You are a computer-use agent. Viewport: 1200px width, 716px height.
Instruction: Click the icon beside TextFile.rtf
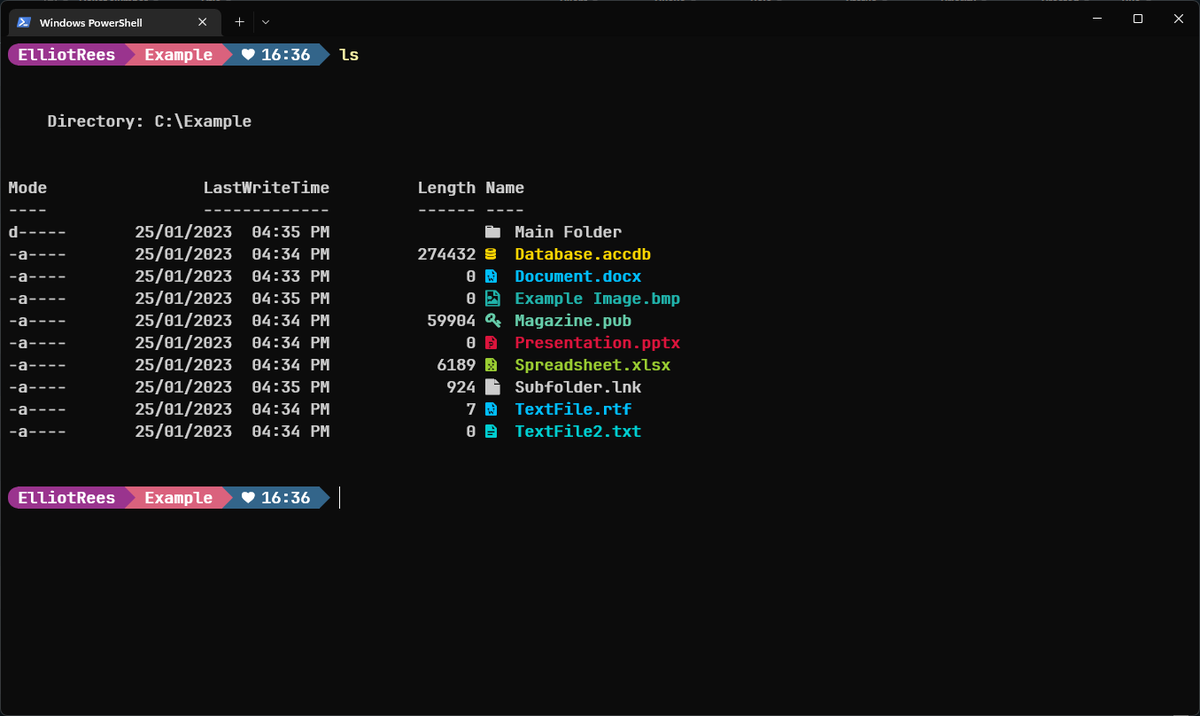point(491,409)
